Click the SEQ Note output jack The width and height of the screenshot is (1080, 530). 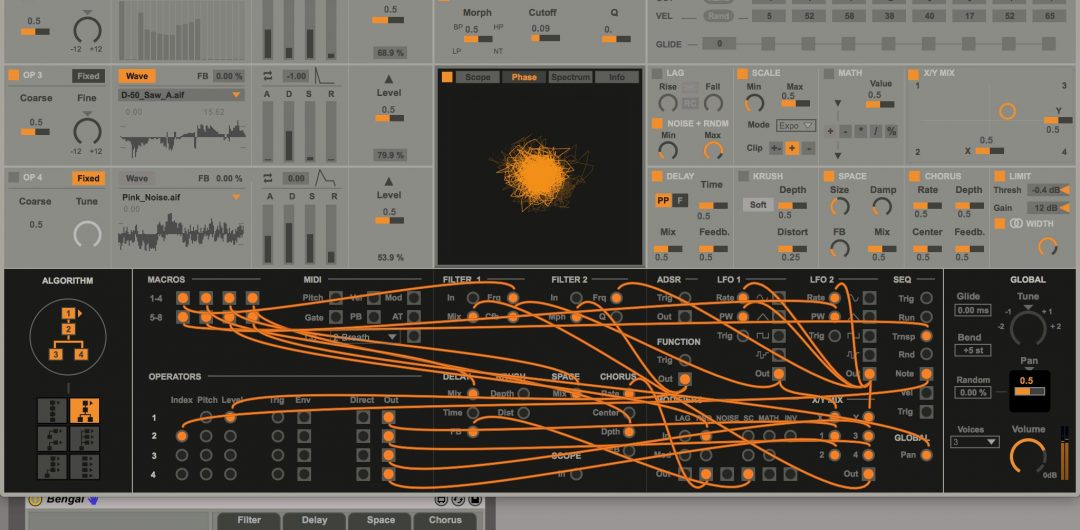926,374
